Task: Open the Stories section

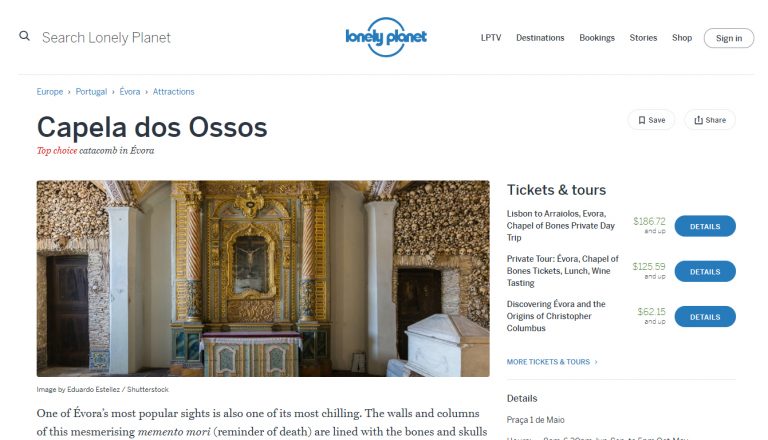Action: [x=643, y=38]
